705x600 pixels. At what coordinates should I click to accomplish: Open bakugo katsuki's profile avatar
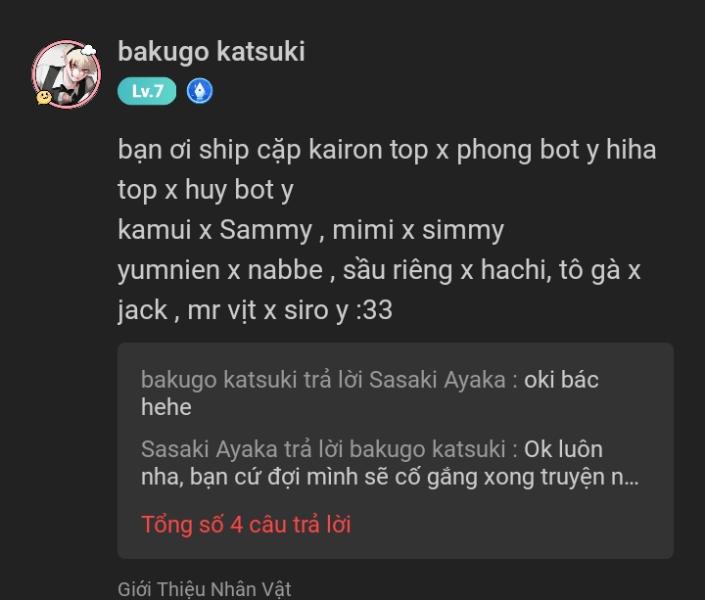pos(67,74)
